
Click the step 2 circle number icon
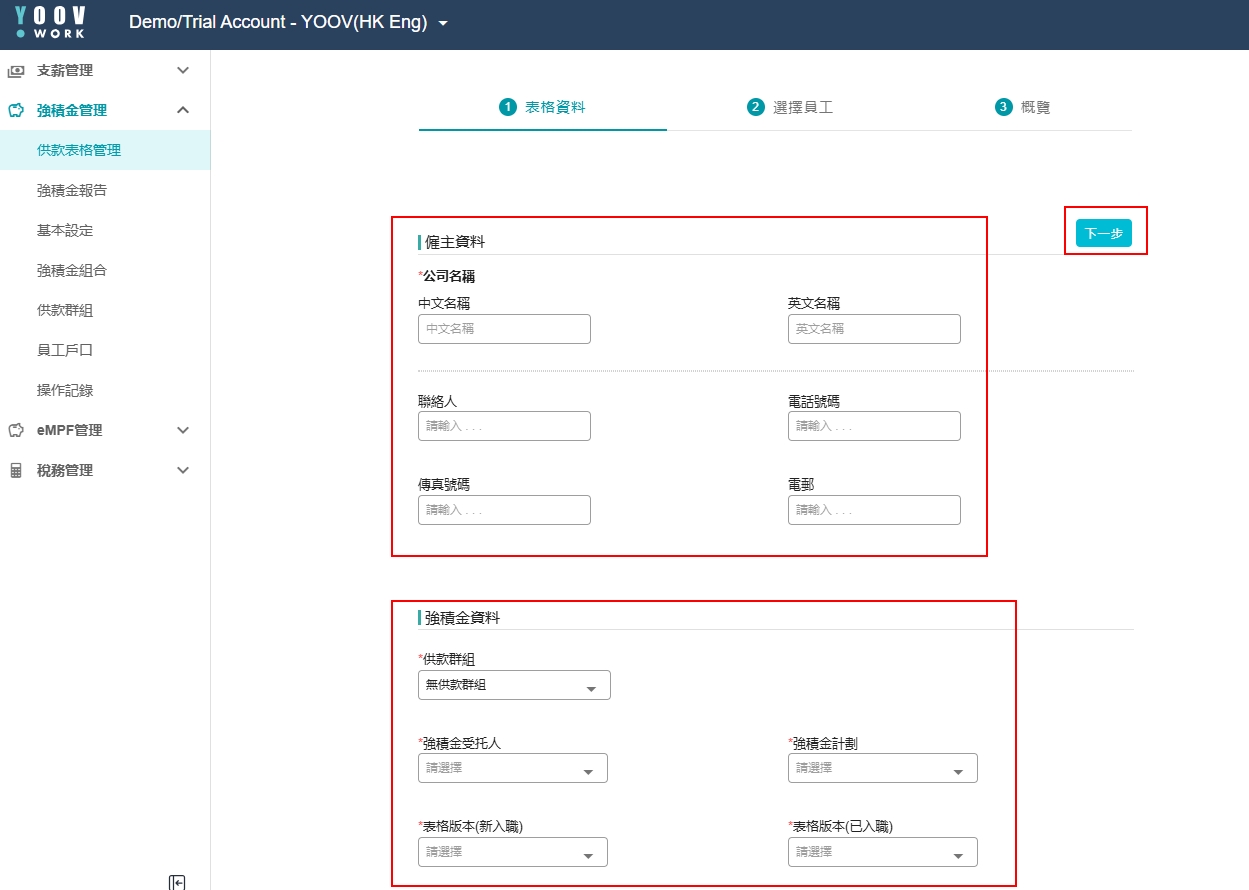(755, 107)
